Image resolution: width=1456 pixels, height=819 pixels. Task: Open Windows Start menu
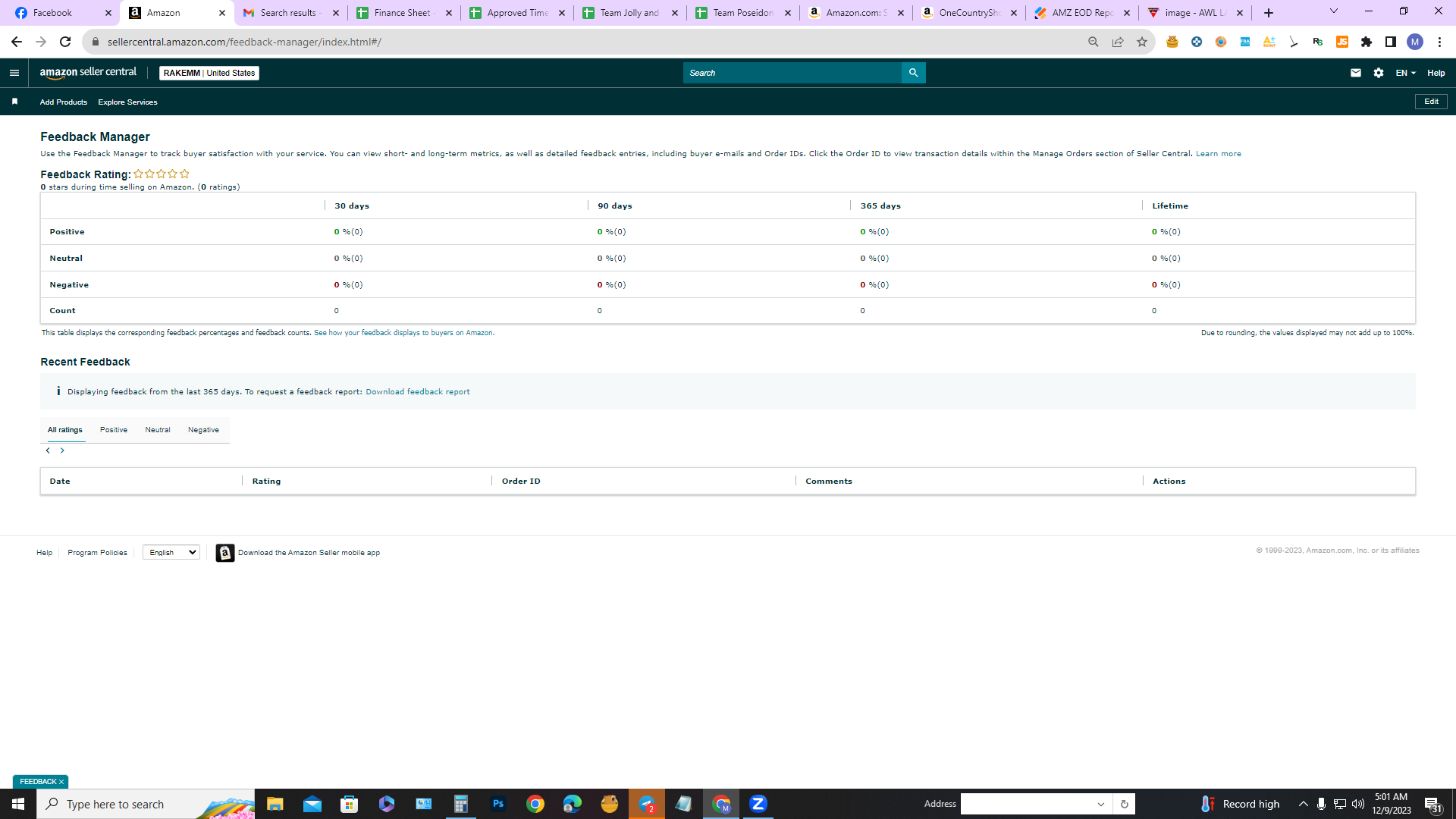point(18,804)
